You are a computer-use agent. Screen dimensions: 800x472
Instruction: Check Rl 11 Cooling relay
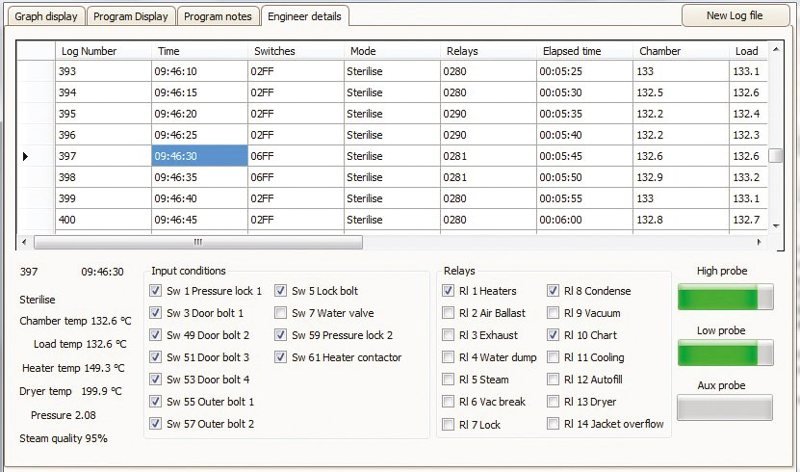[x=553, y=357]
